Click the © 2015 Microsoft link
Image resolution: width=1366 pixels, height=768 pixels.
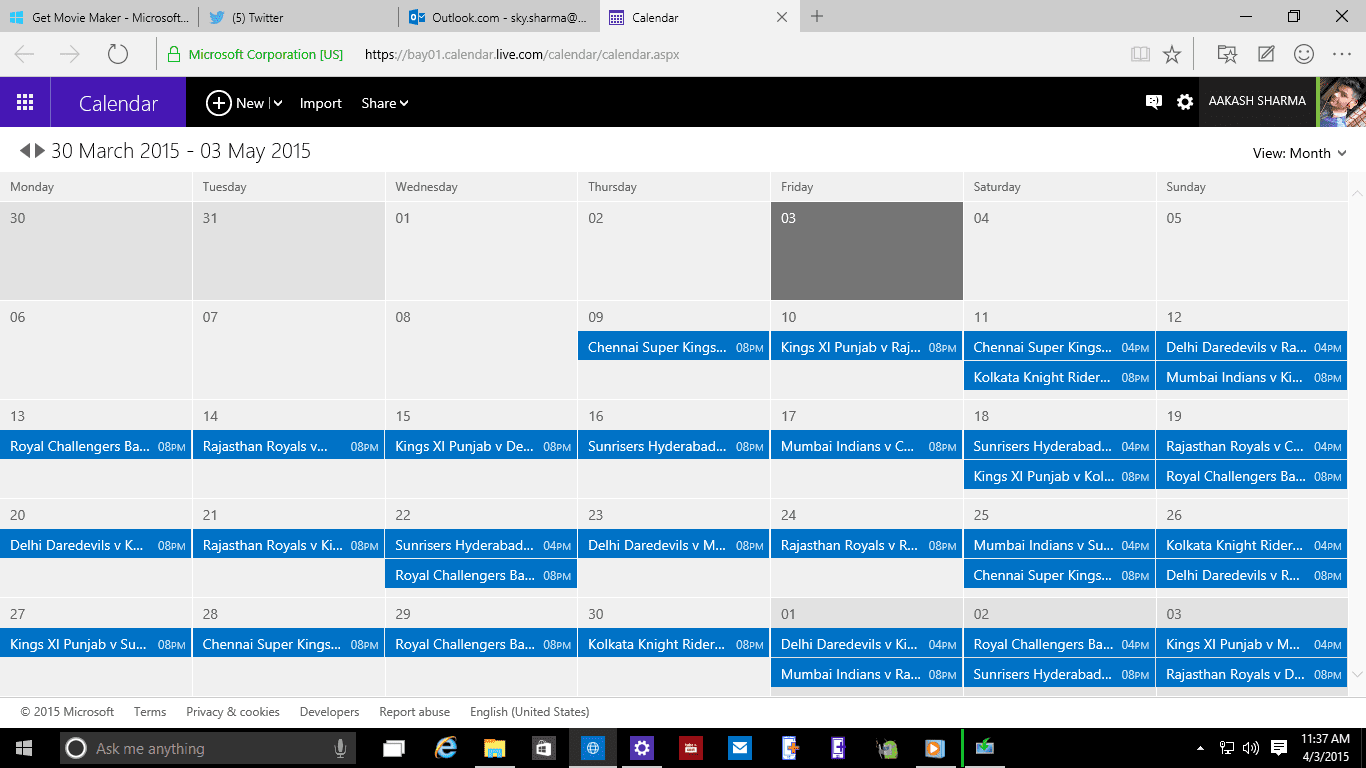coord(67,712)
